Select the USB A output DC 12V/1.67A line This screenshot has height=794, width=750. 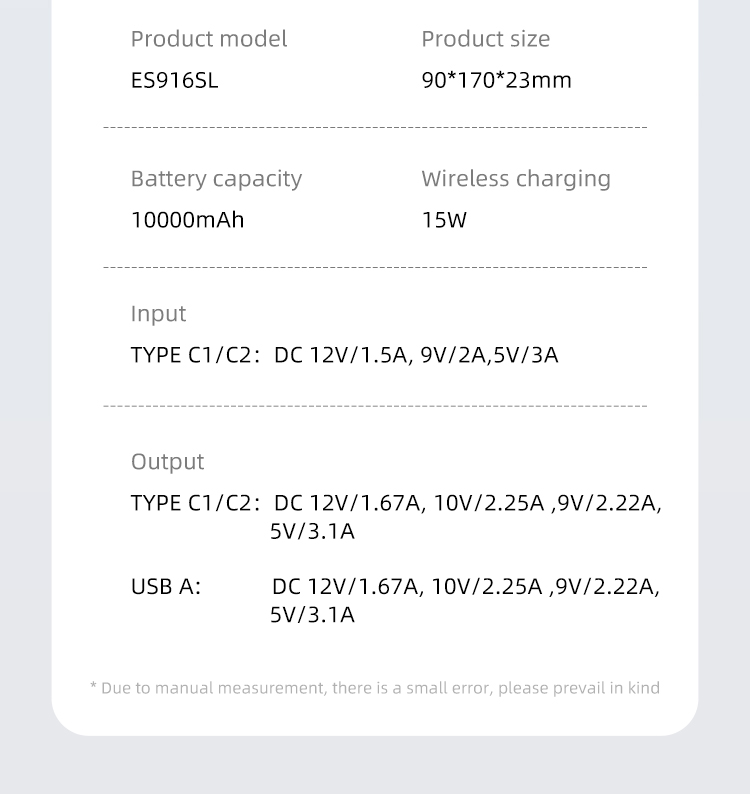click(x=465, y=586)
